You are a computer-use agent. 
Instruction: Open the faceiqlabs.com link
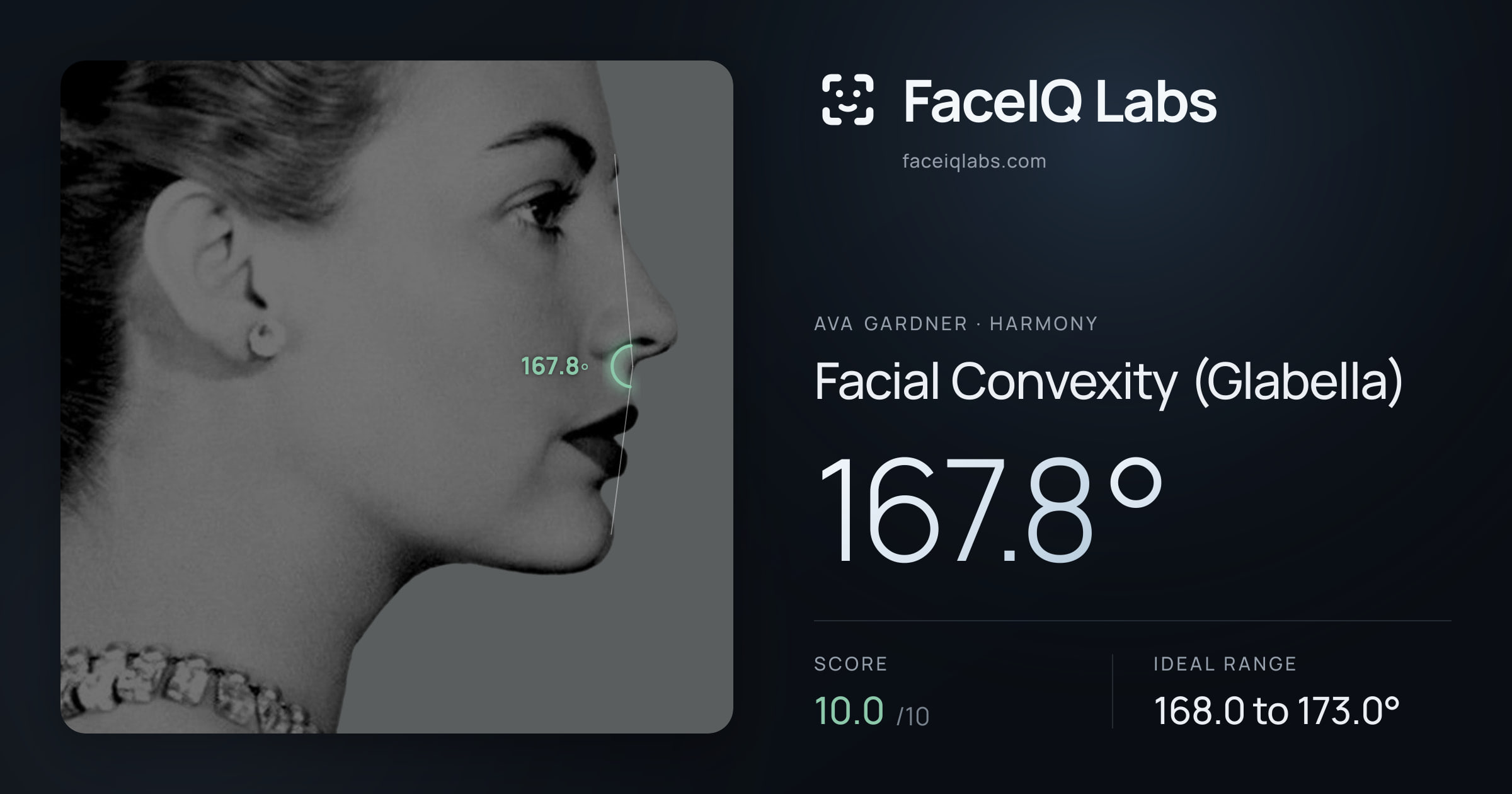(x=974, y=161)
